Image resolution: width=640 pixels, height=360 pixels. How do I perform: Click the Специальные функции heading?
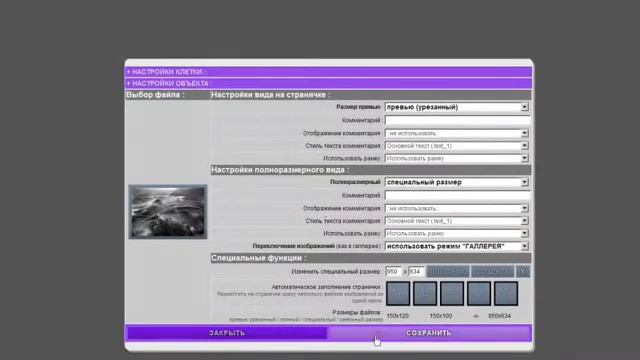pyautogui.click(x=258, y=258)
